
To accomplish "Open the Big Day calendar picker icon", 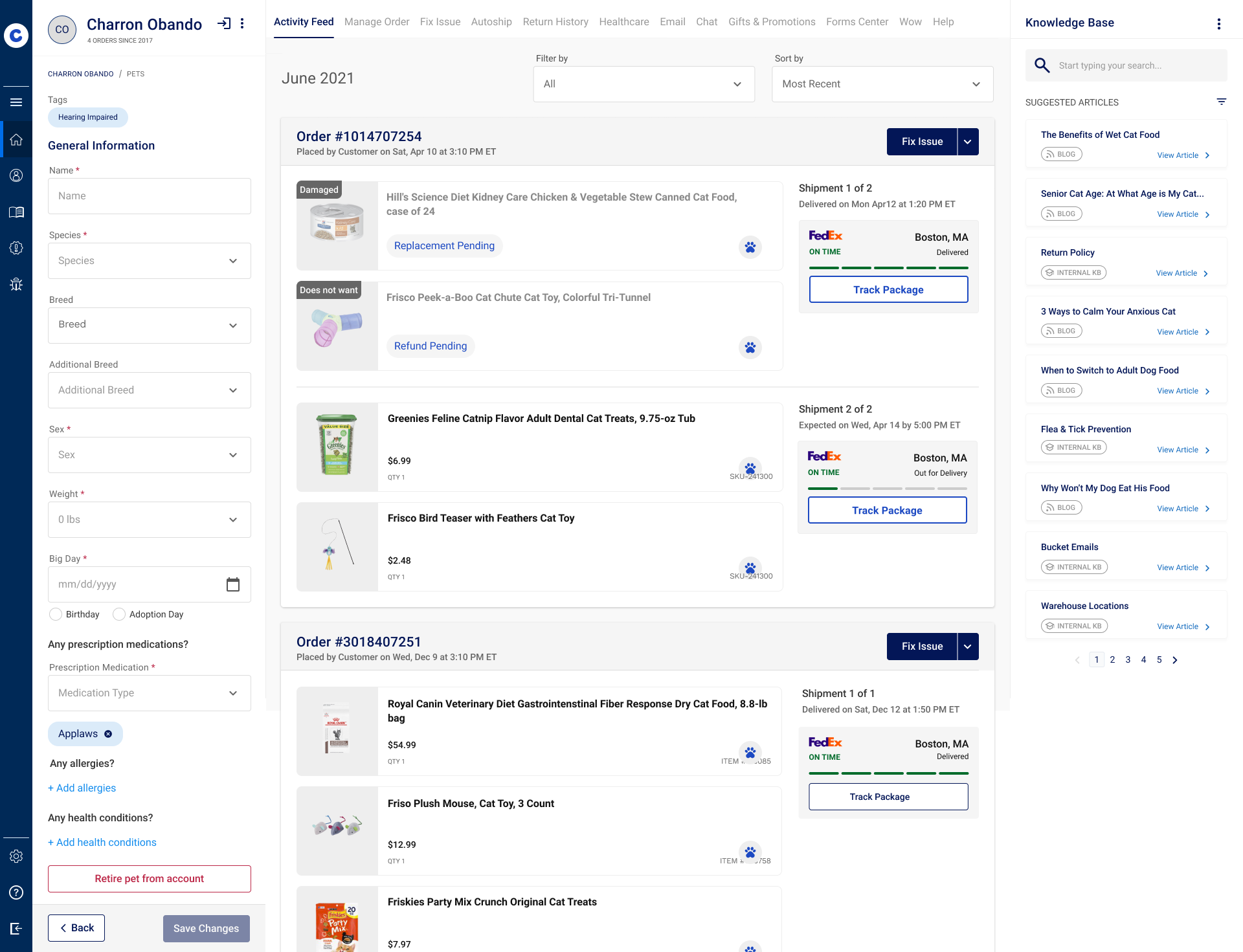I will [233, 584].
